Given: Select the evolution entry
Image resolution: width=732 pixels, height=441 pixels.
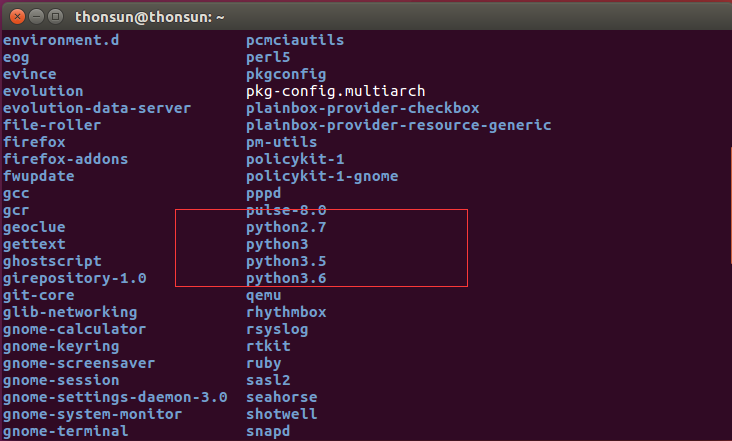Looking at the screenshot, I should coord(43,91).
